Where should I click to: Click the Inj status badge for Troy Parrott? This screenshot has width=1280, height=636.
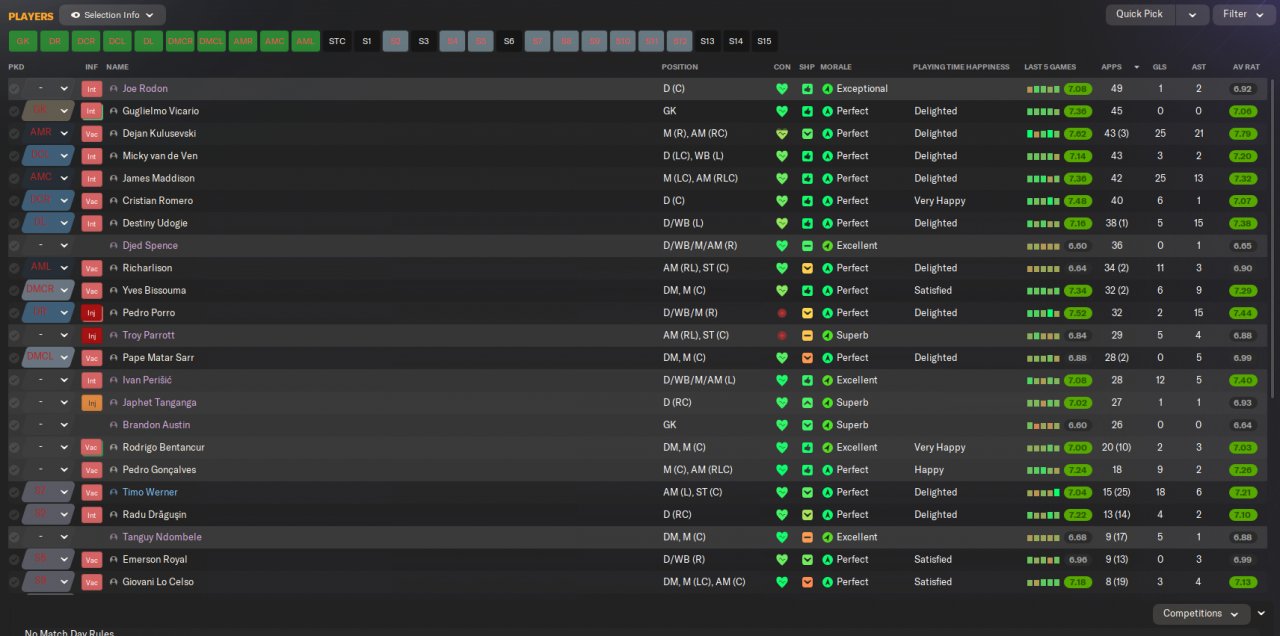pyautogui.click(x=92, y=336)
